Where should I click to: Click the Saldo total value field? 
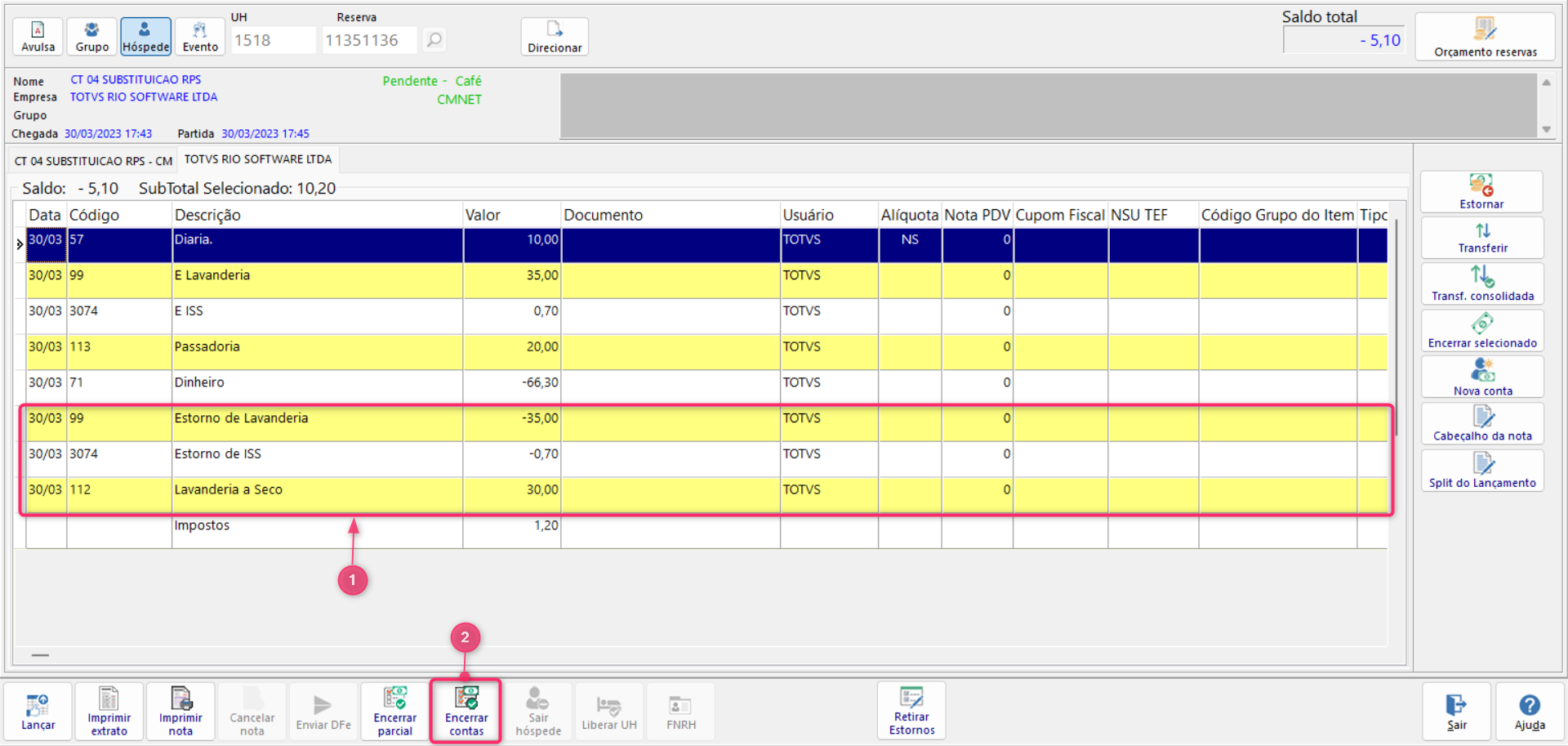(1343, 40)
